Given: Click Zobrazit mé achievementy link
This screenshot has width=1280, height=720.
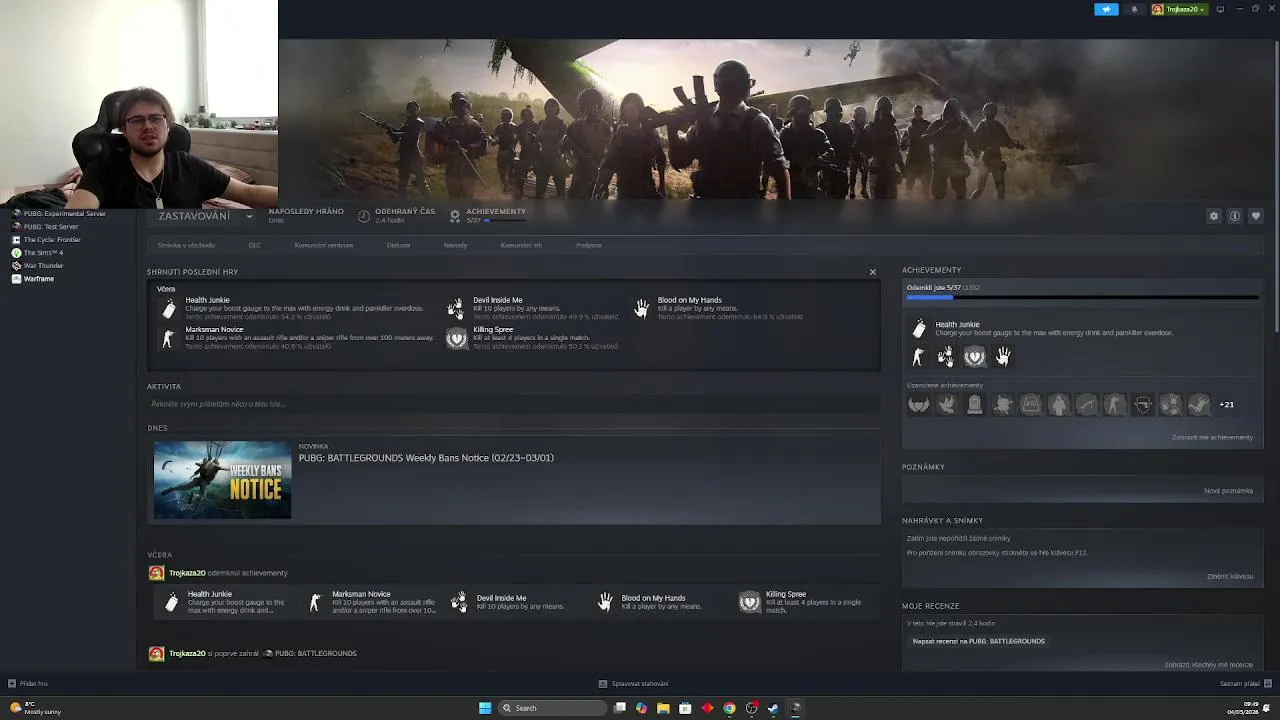Looking at the screenshot, I should [1212, 438].
